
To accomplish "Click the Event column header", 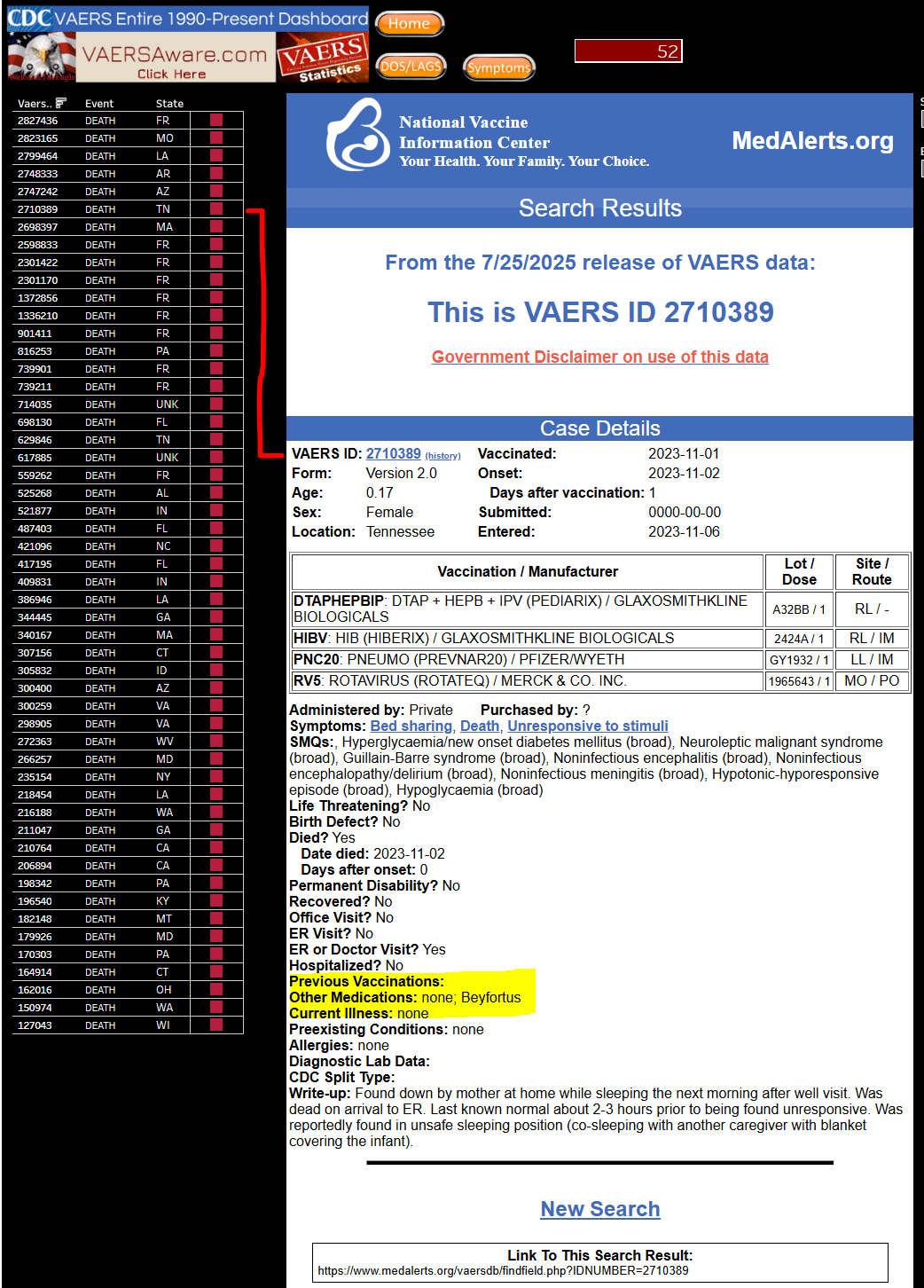I will click(99, 104).
